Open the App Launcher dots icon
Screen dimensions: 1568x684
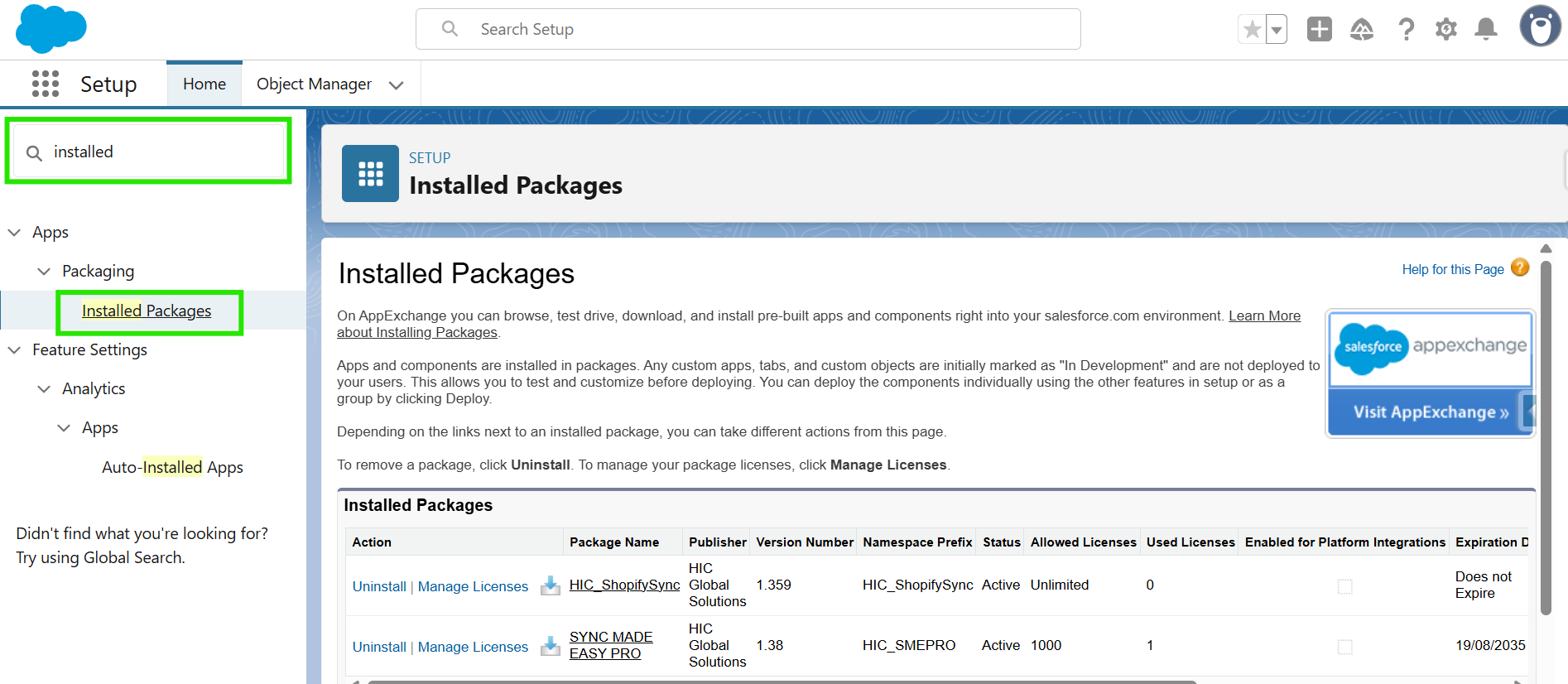click(46, 84)
